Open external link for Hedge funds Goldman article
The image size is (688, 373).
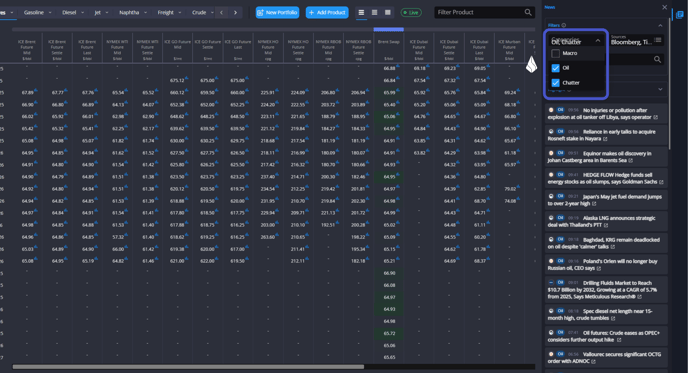(x=661, y=182)
